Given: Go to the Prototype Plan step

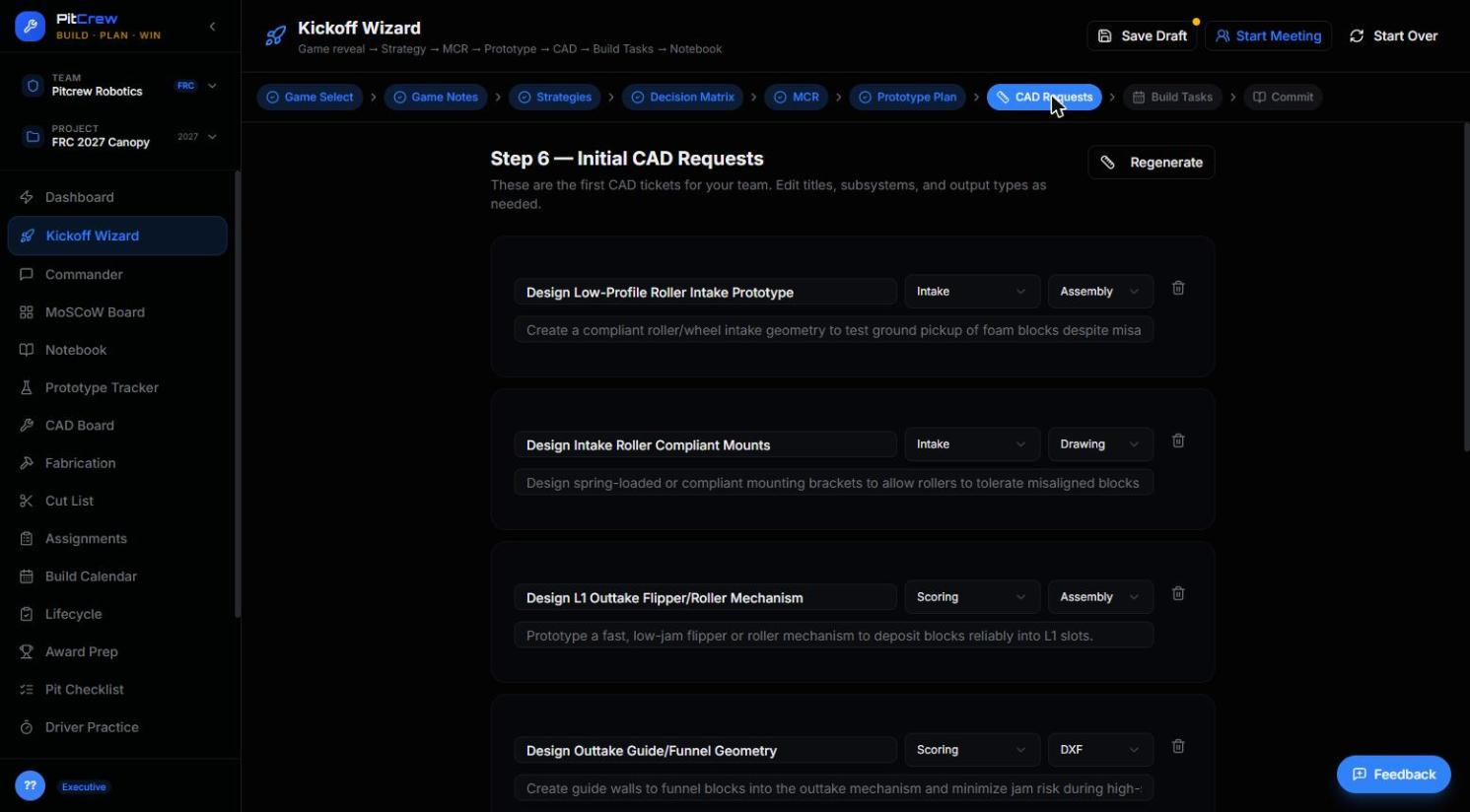Looking at the screenshot, I should point(907,97).
